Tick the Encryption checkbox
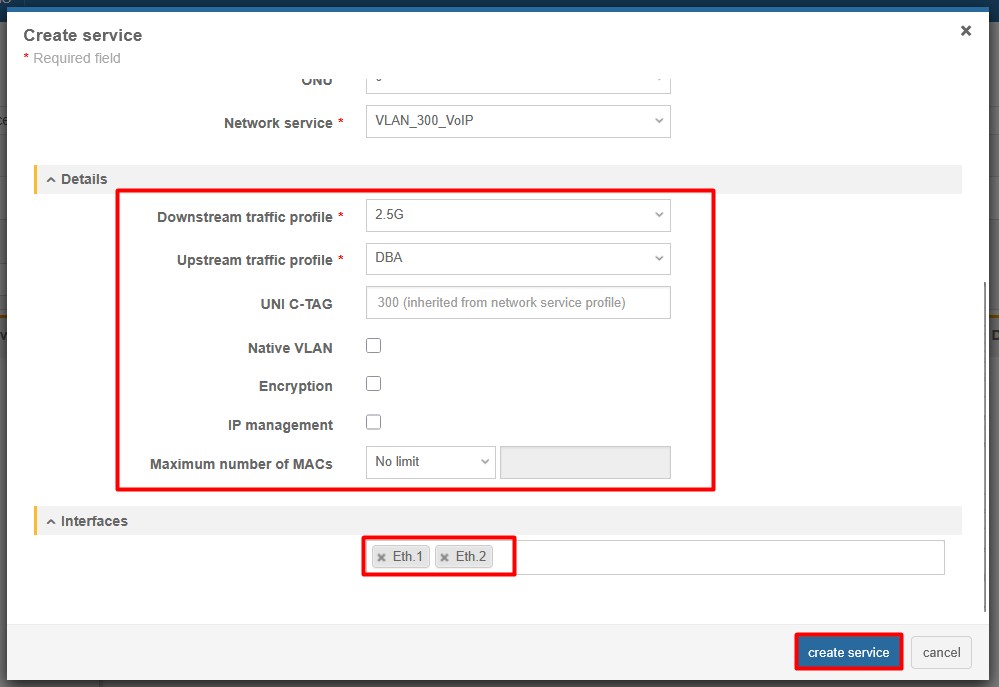The image size is (999, 687). pyautogui.click(x=373, y=384)
